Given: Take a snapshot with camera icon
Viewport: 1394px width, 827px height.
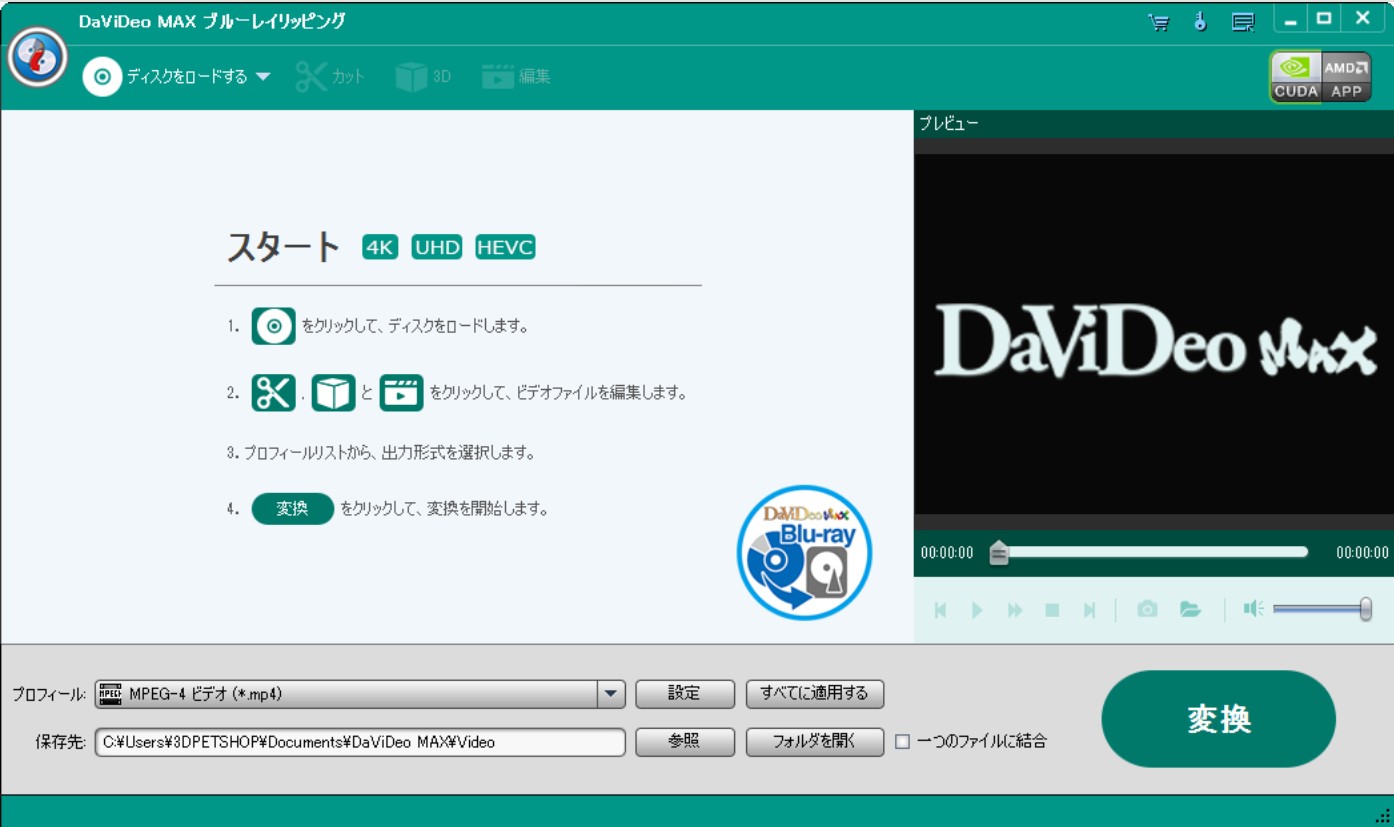Looking at the screenshot, I should point(1147,609).
